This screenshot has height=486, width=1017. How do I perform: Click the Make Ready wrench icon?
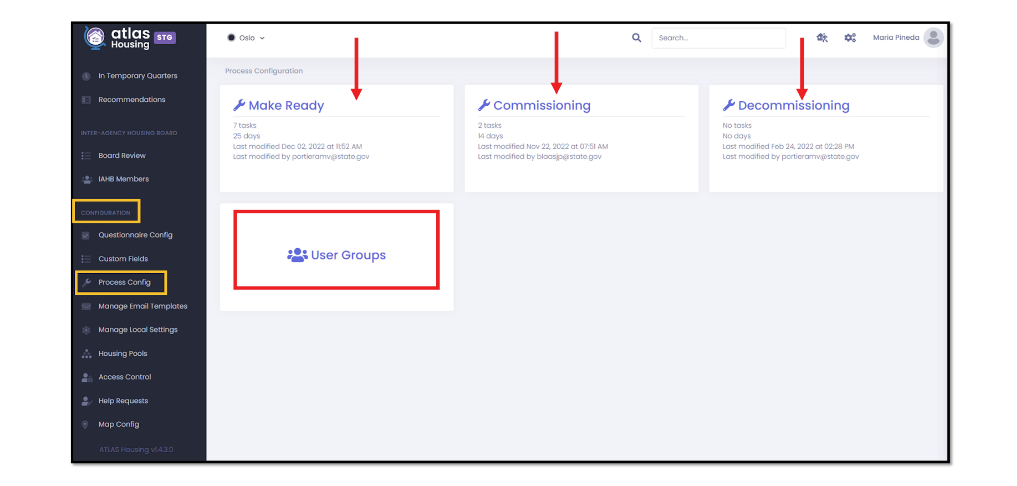pyautogui.click(x=239, y=105)
